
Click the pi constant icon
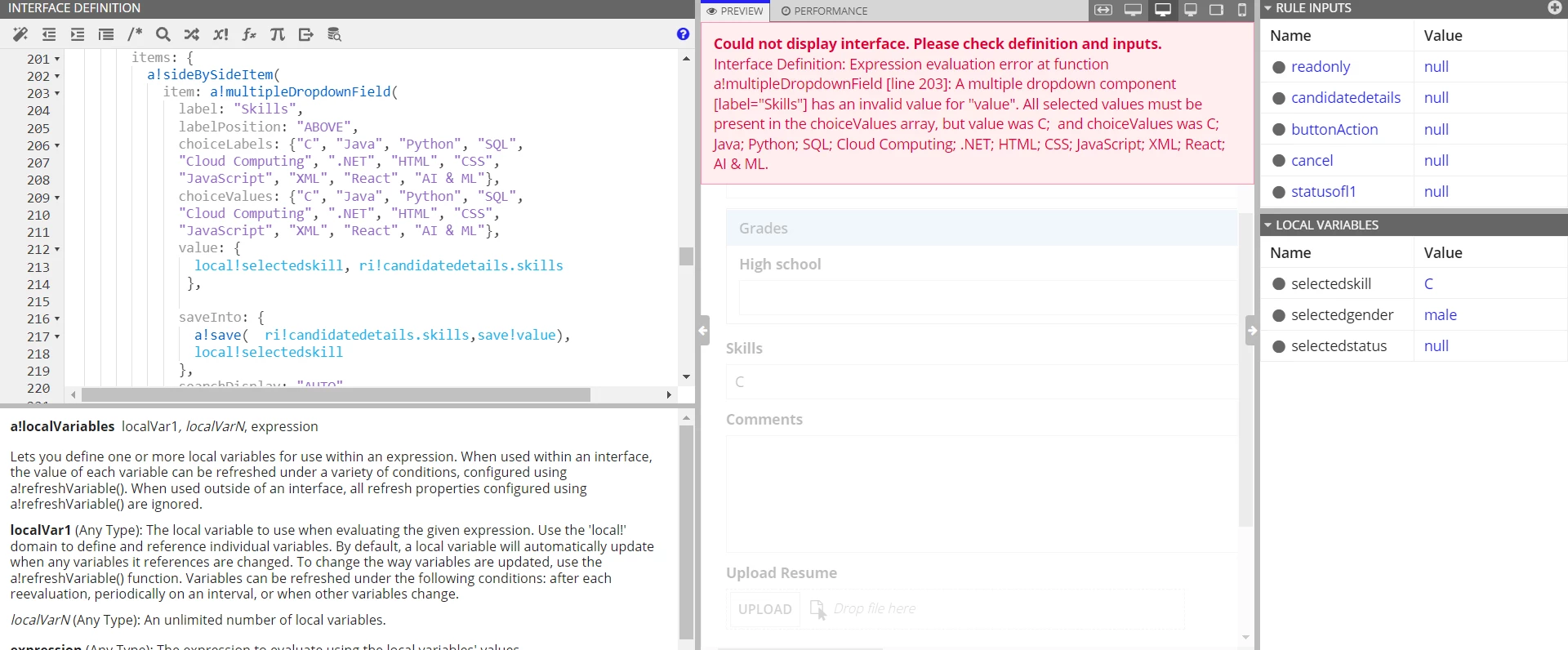click(278, 34)
